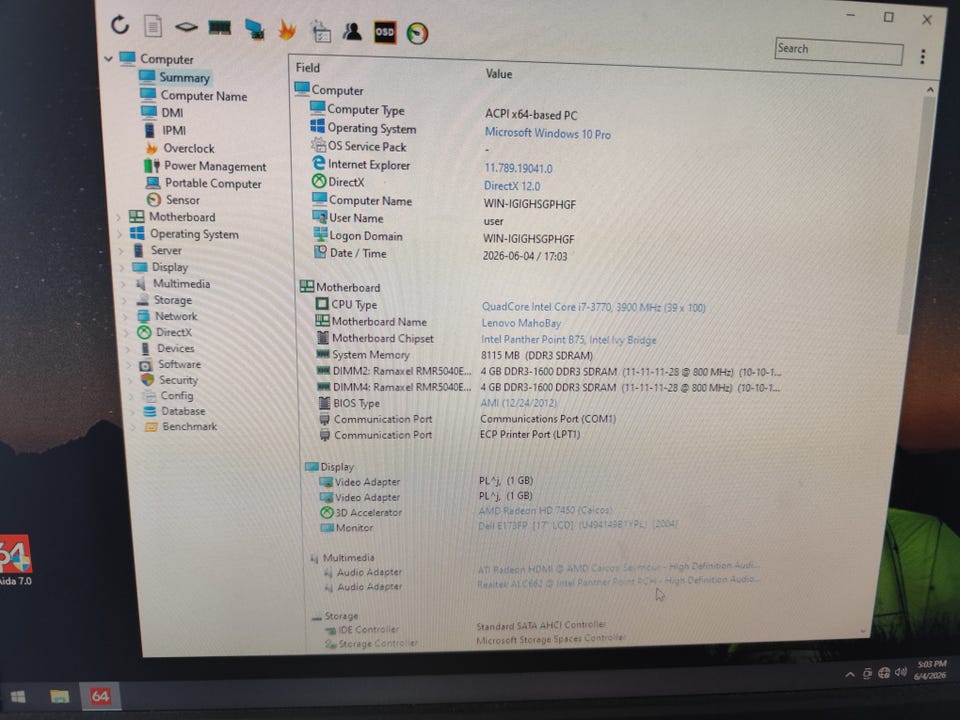Image resolution: width=960 pixels, height=720 pixels.
Task: Open the Report page icon in toolbar
Action: [x=153, y=26]
